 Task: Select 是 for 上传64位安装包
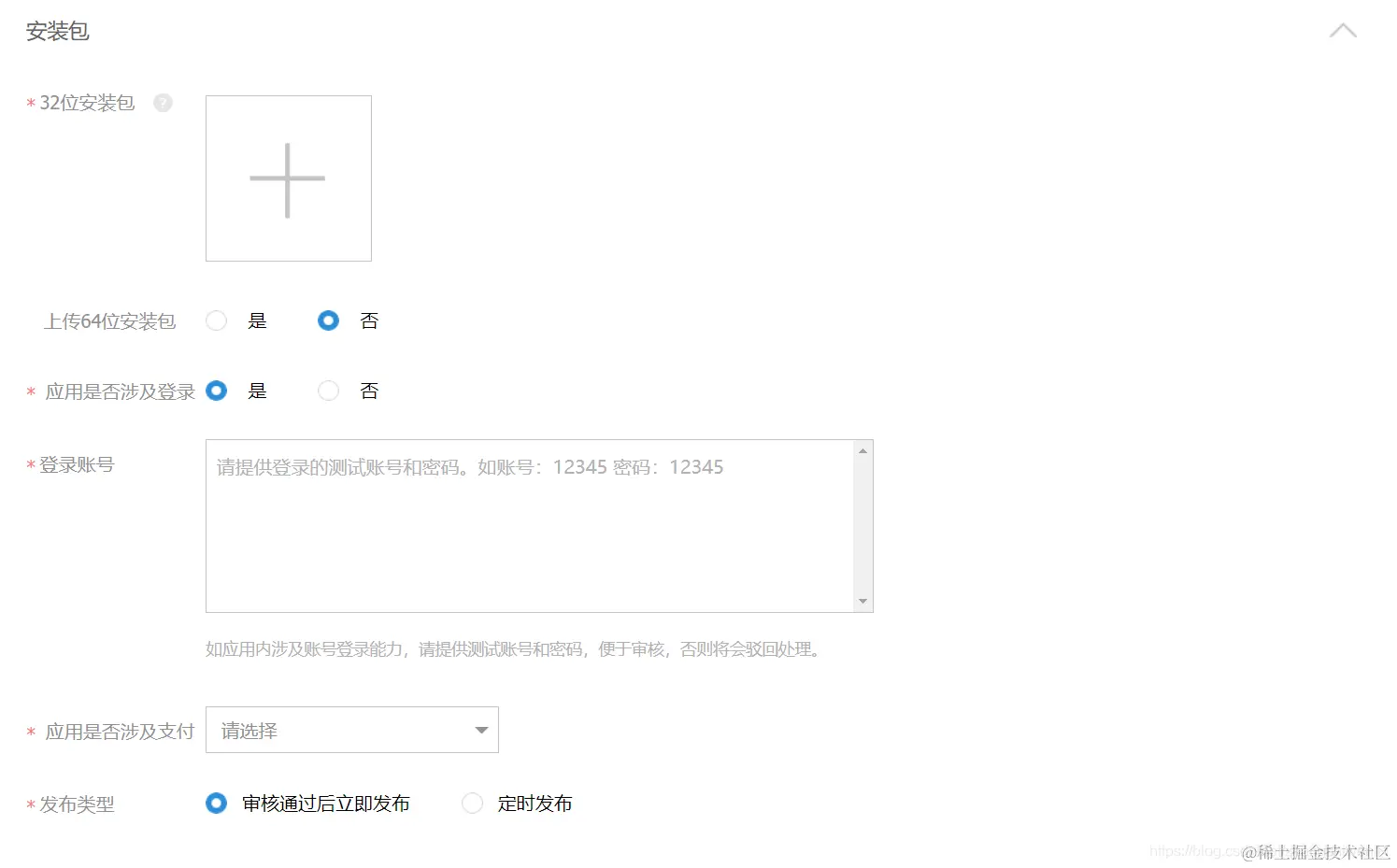[x=216, y=320]
